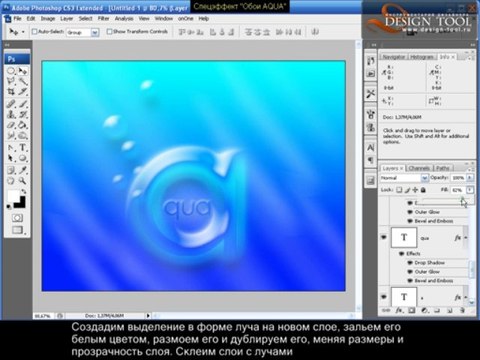Select the Magic Wand tool
This screenshot has height=360, width=480.
(x=23, y=81)
